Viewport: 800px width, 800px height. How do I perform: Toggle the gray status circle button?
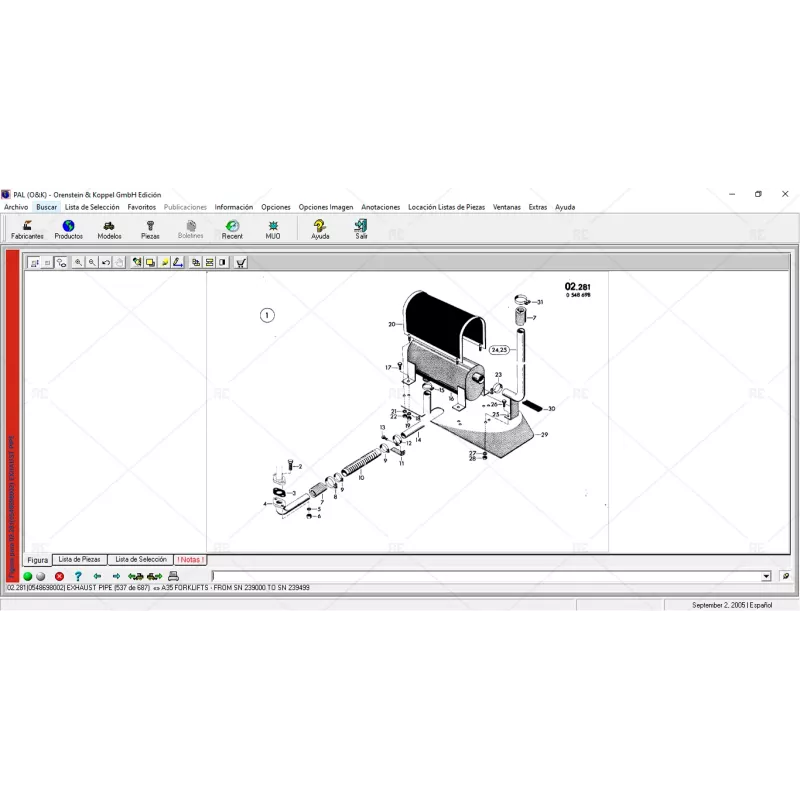40,577
